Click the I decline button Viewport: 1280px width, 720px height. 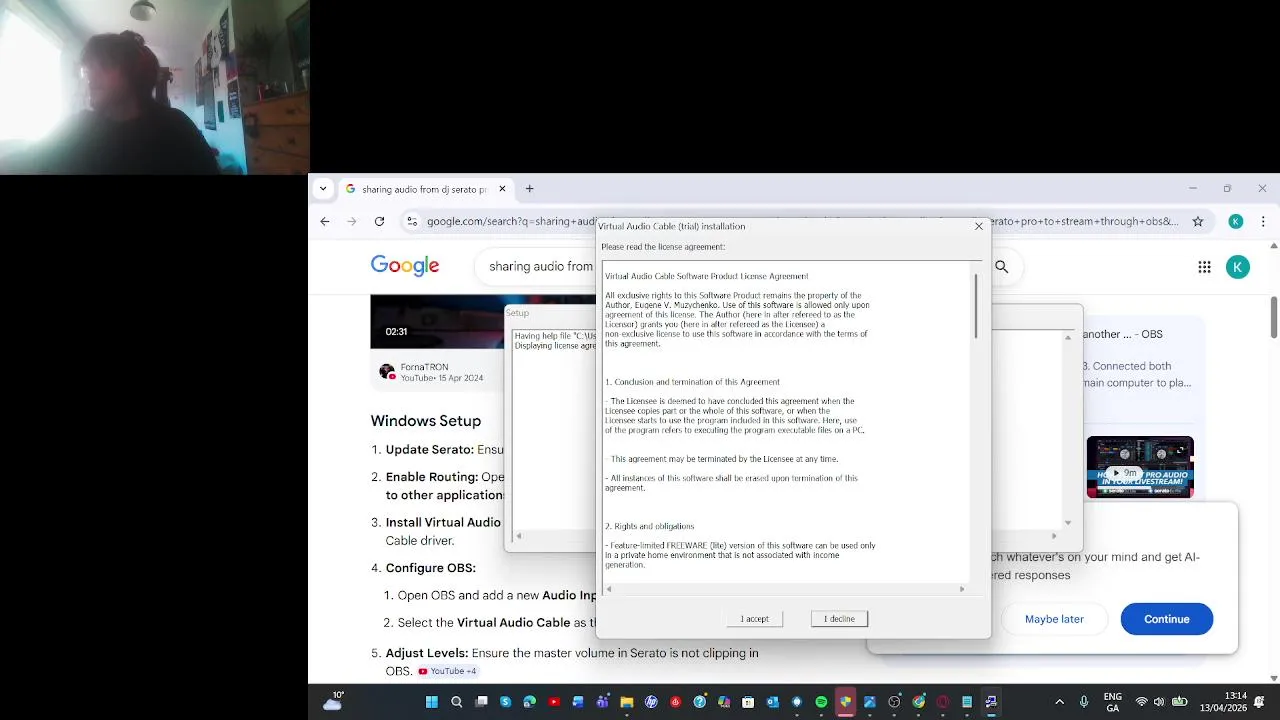coord(839,619)
